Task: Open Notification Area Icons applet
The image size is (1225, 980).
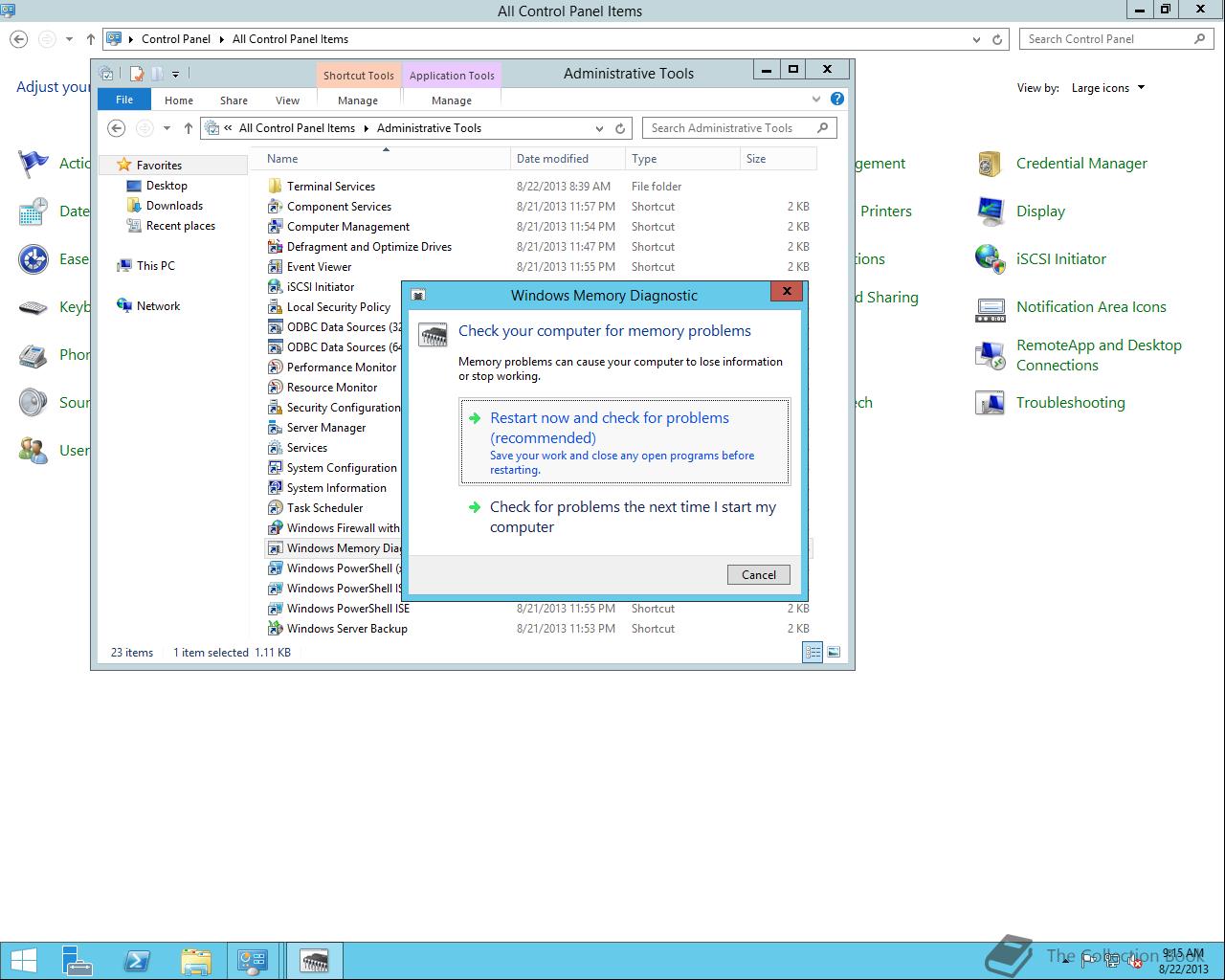Action: (1071, 307)
